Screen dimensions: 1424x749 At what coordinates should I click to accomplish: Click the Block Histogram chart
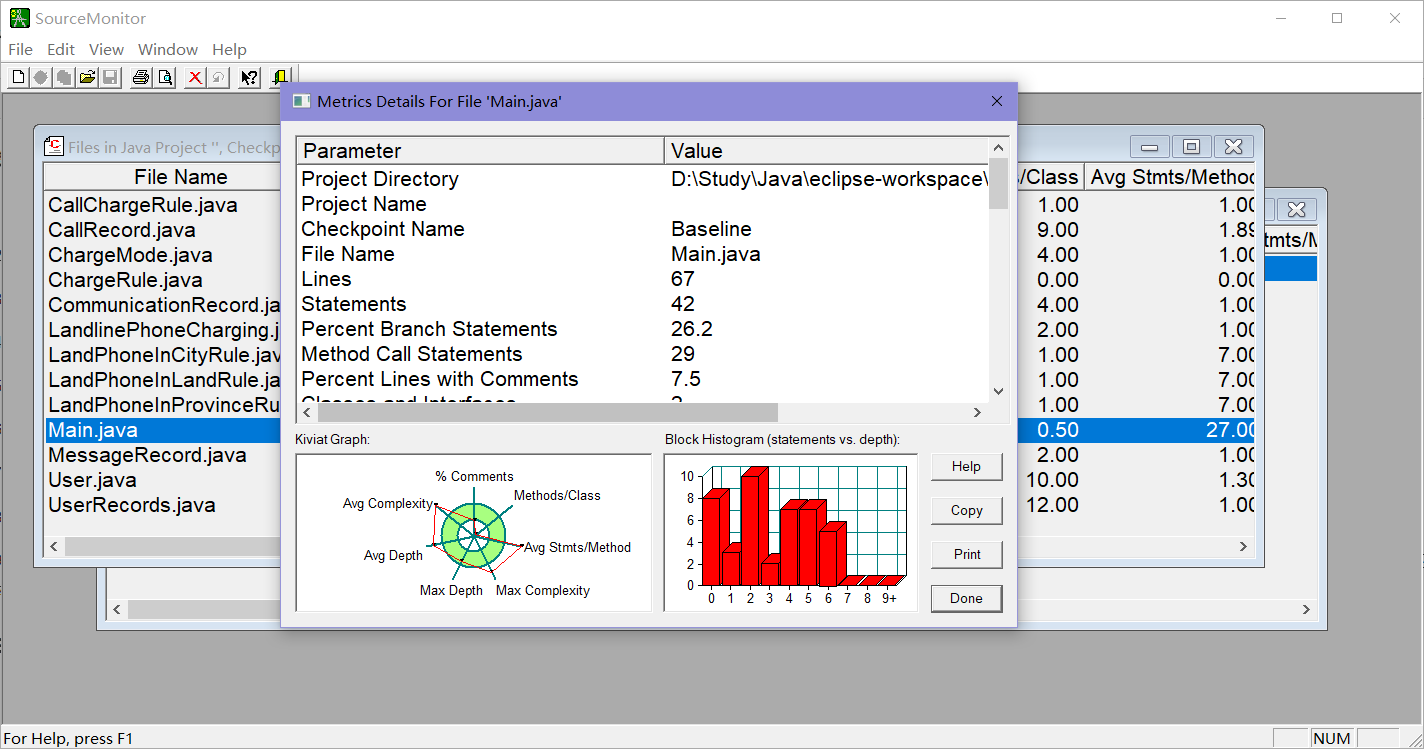pos(791,532)
